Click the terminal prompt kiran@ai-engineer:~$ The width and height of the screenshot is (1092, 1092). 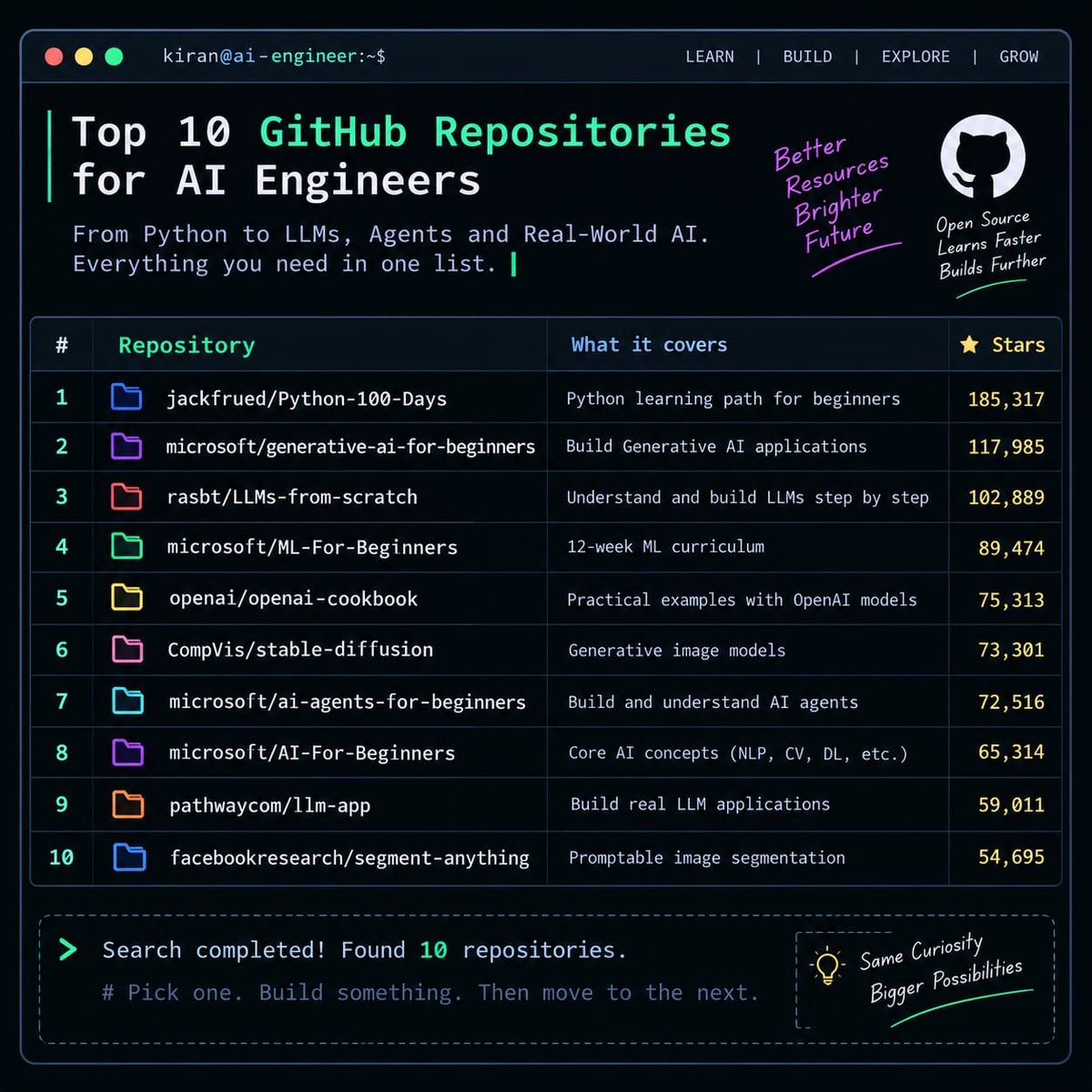(274, 56)
